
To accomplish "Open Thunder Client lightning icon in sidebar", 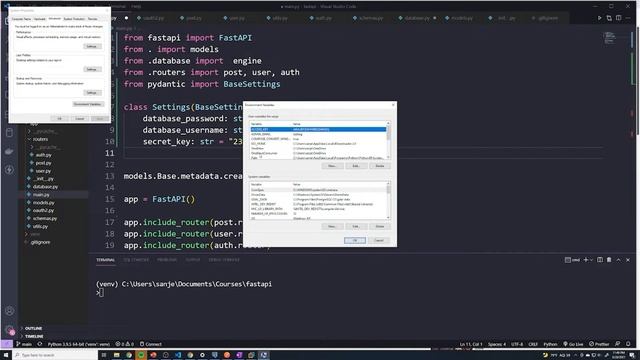I will pos(9,169).
